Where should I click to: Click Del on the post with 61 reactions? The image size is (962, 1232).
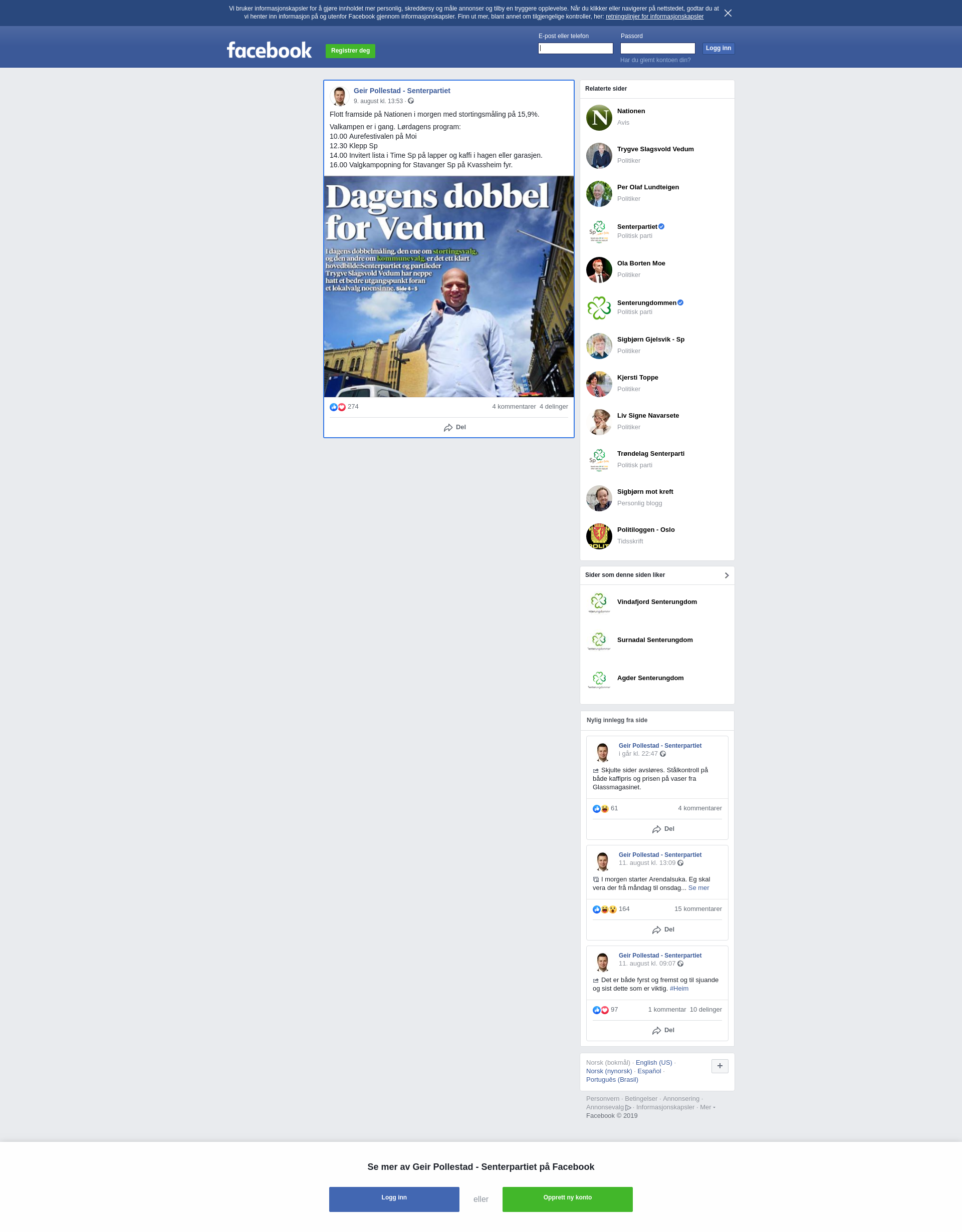663,829
